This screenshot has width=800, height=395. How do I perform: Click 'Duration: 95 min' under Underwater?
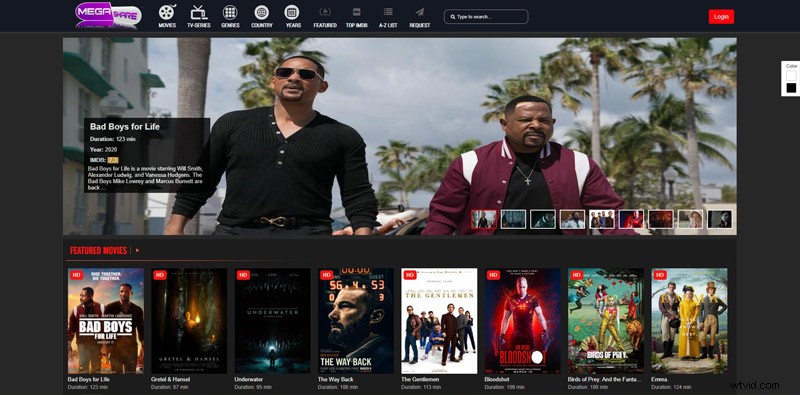253,387
